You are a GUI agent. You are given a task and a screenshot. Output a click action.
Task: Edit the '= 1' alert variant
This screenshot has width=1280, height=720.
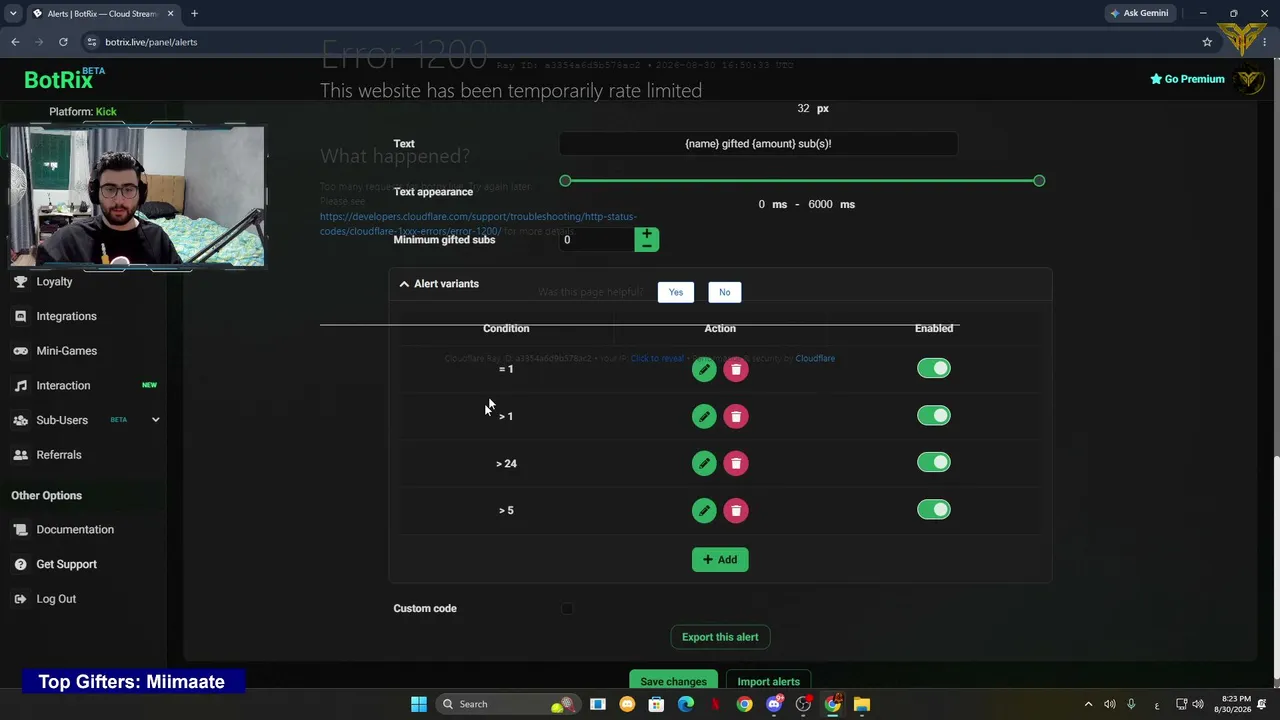(704, 370)
